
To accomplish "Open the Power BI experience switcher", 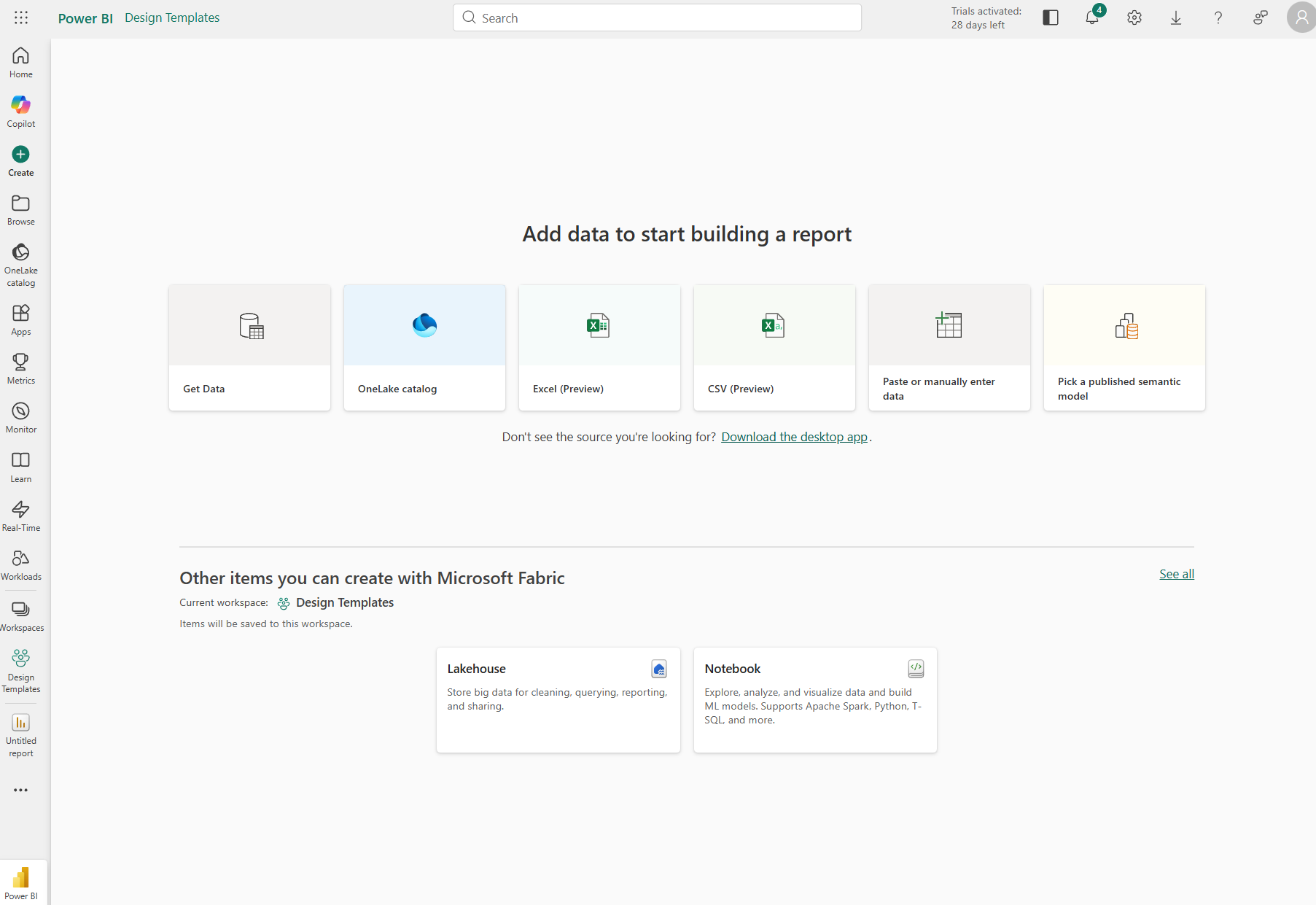I will [21, 882].
